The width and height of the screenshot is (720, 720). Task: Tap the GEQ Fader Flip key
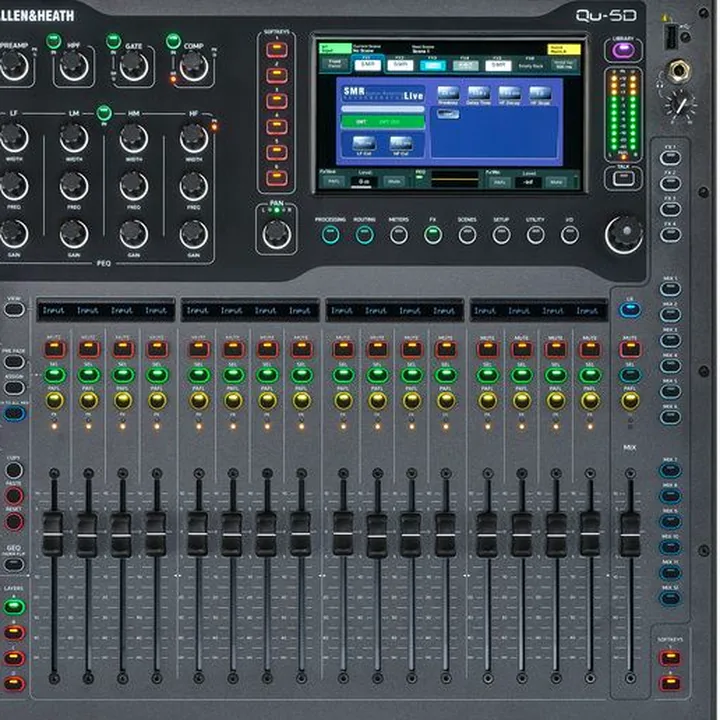[14, 564]
